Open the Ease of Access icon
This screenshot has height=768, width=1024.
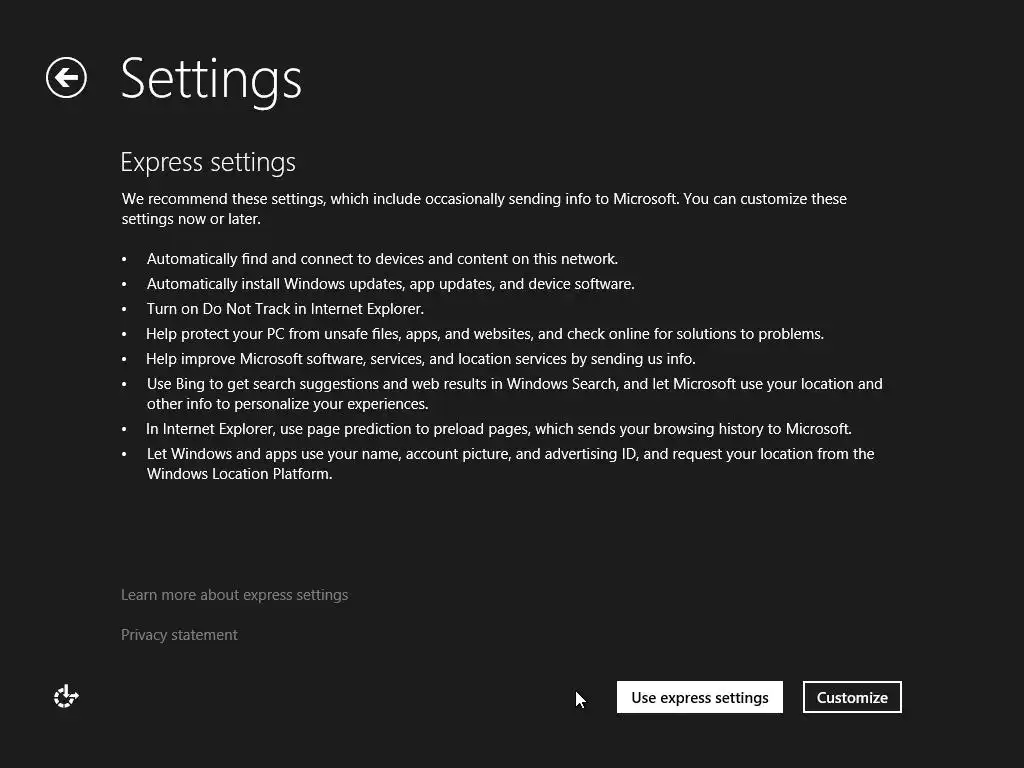[66, 696]
